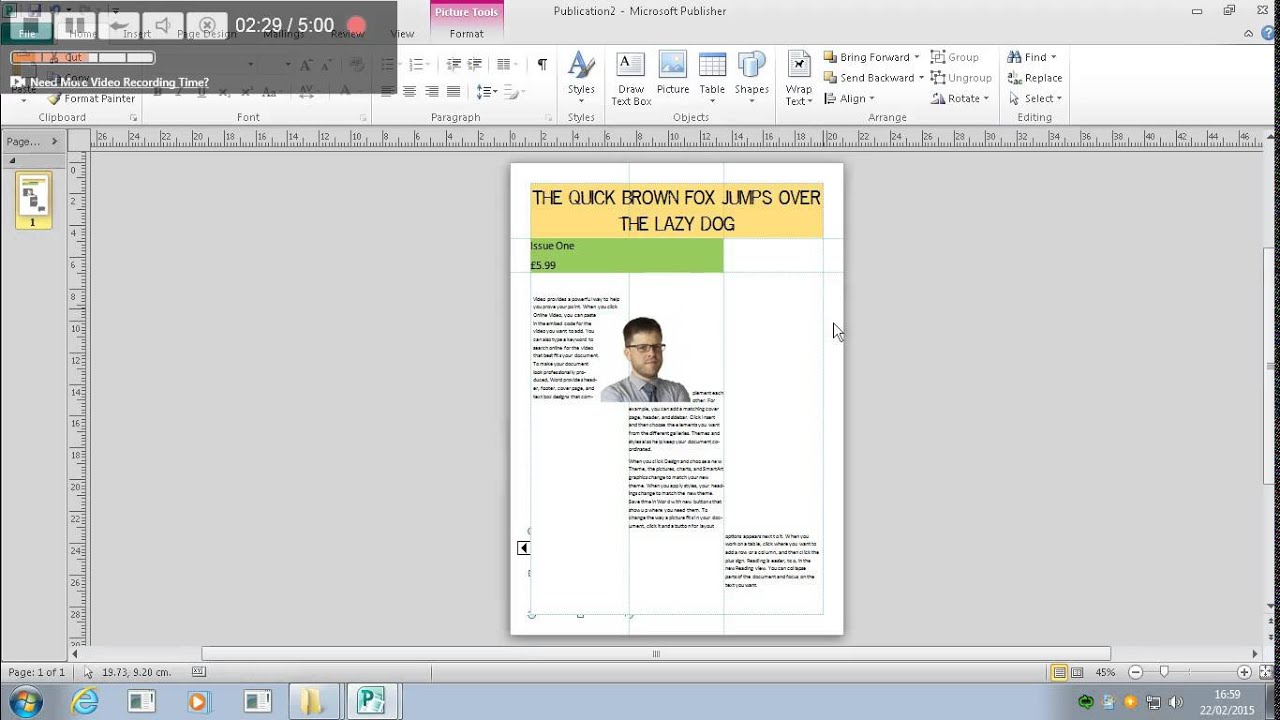The width and height of the screenshot is (1280, 720).
Task: Click the Draw Text Box tool
Action: click(631, 78)
